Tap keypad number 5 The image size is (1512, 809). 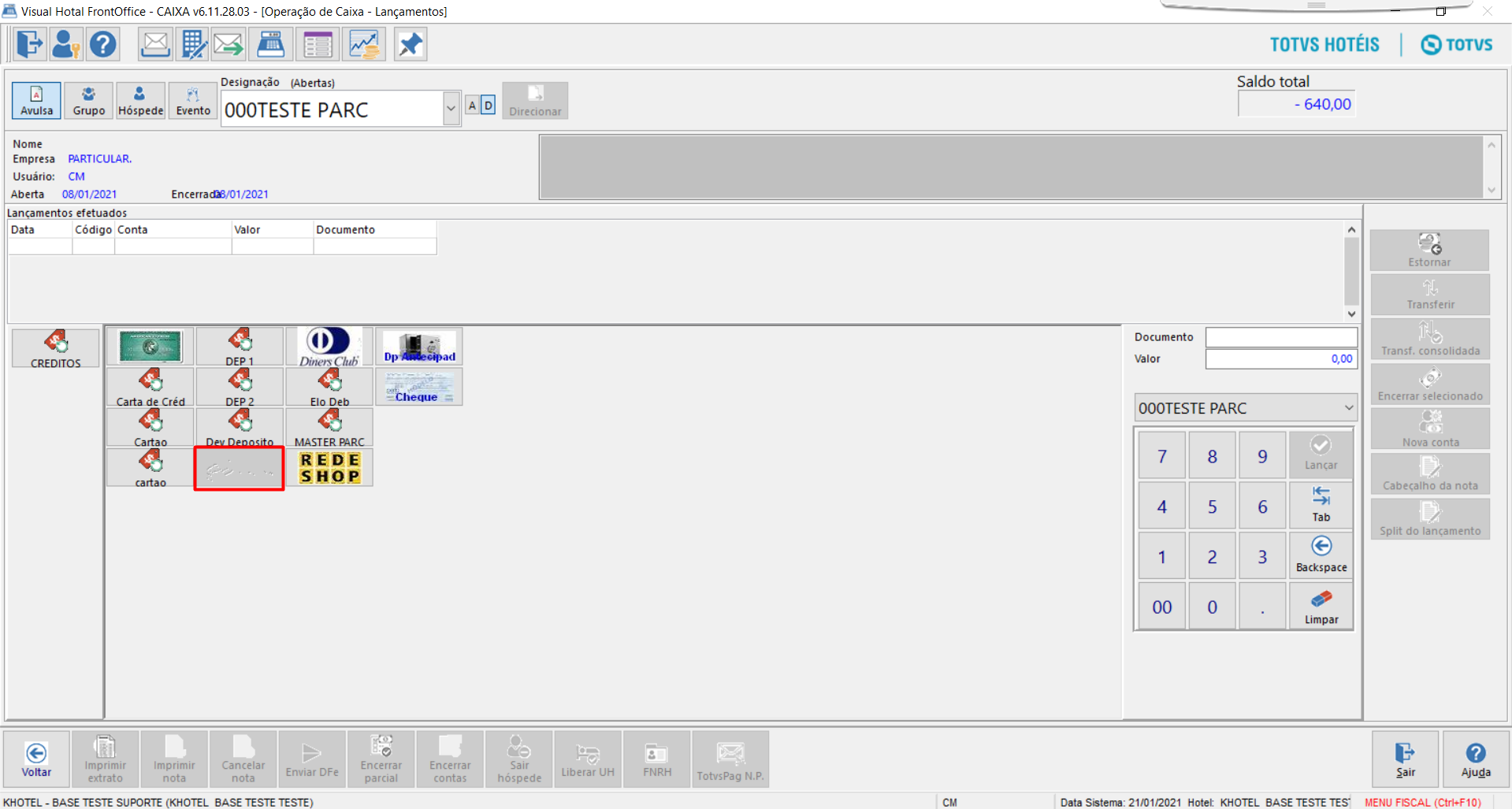(x=1212, y=507)
